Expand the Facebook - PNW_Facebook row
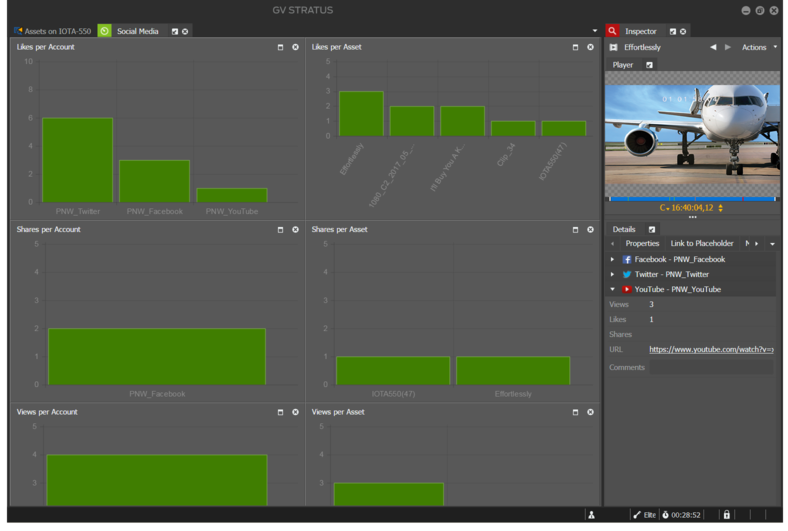The image size is (788, 531). tap(612, 260)
